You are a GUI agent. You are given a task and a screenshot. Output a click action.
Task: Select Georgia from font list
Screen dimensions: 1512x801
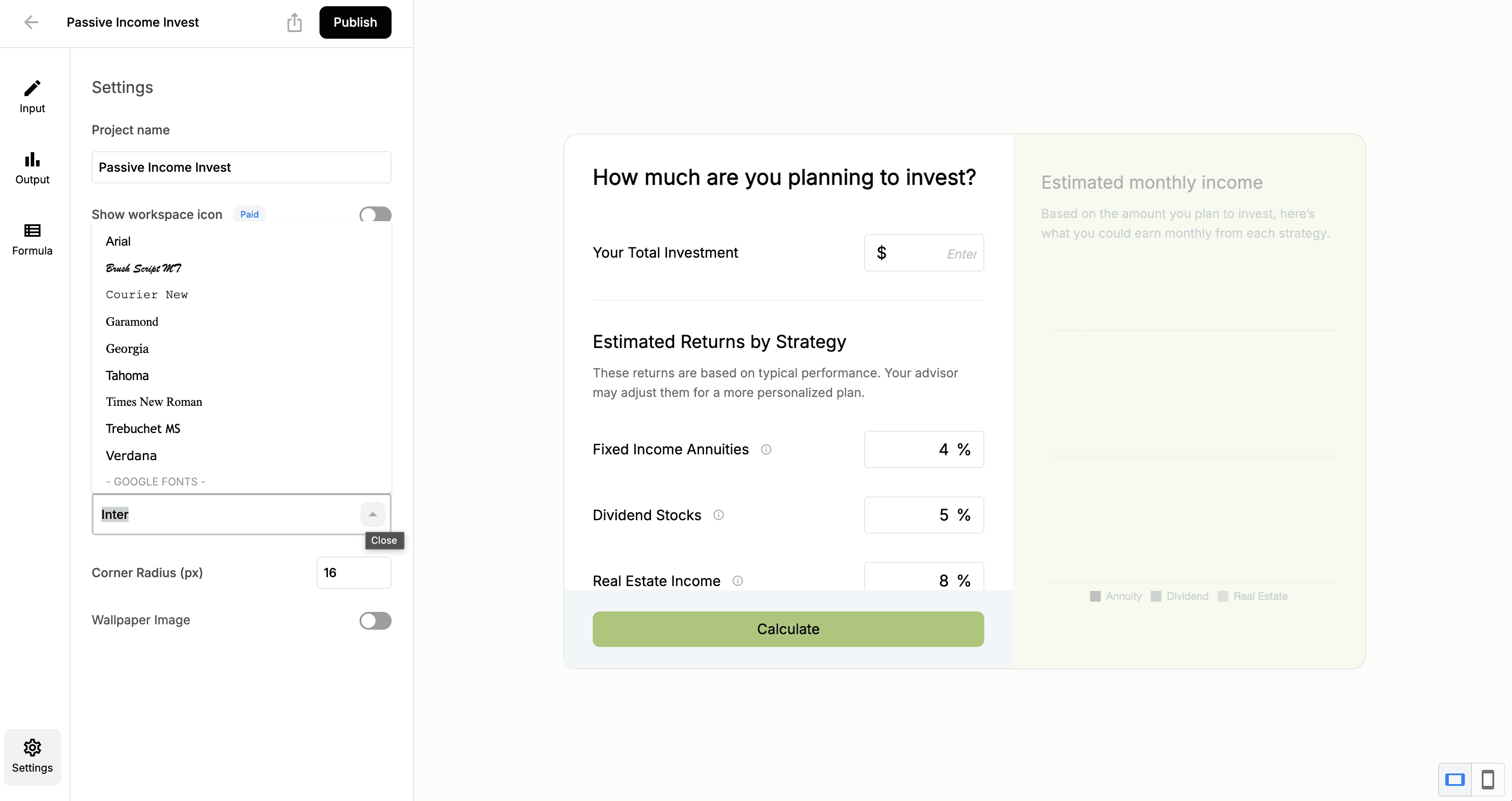point(127,348)
